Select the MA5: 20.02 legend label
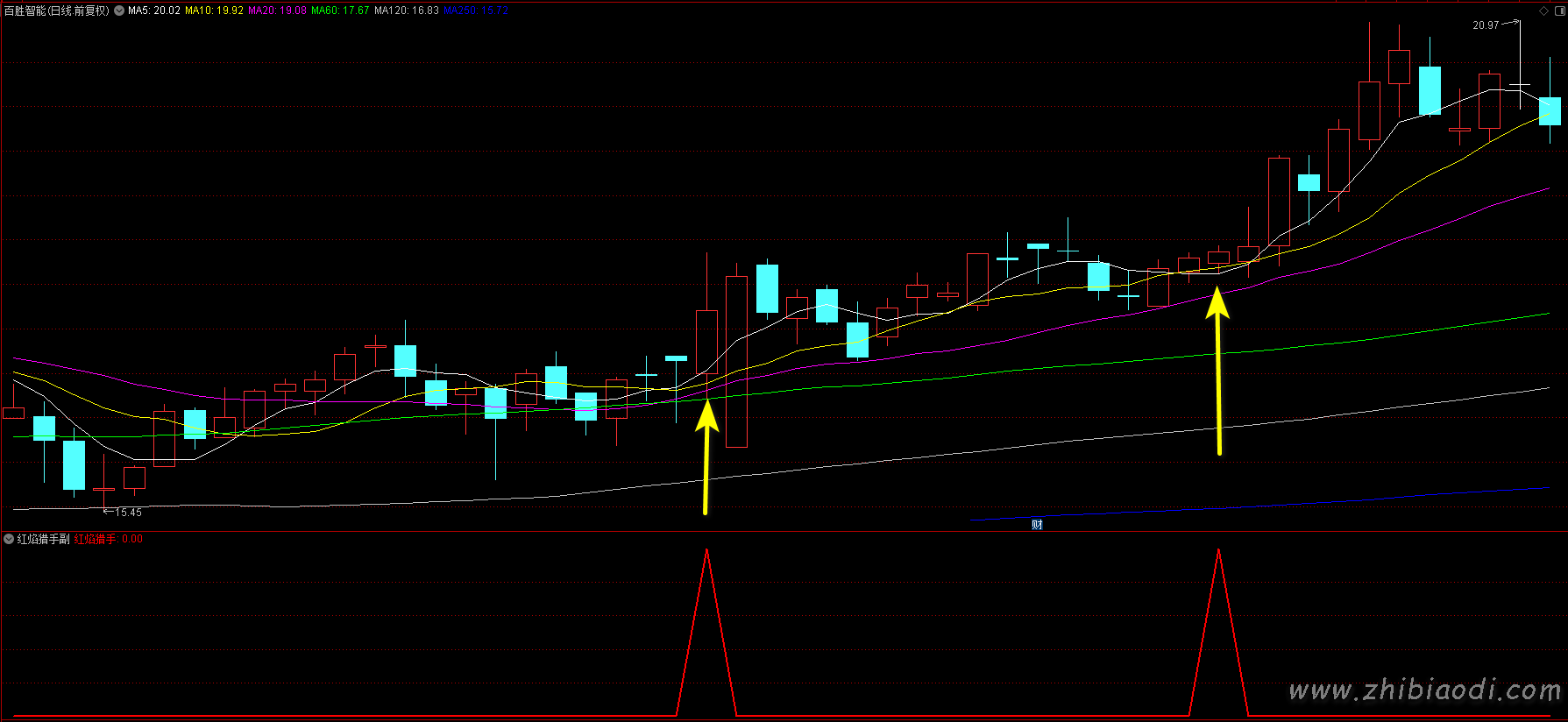This screenshot has width=1568, height=722. pos(154,11)
